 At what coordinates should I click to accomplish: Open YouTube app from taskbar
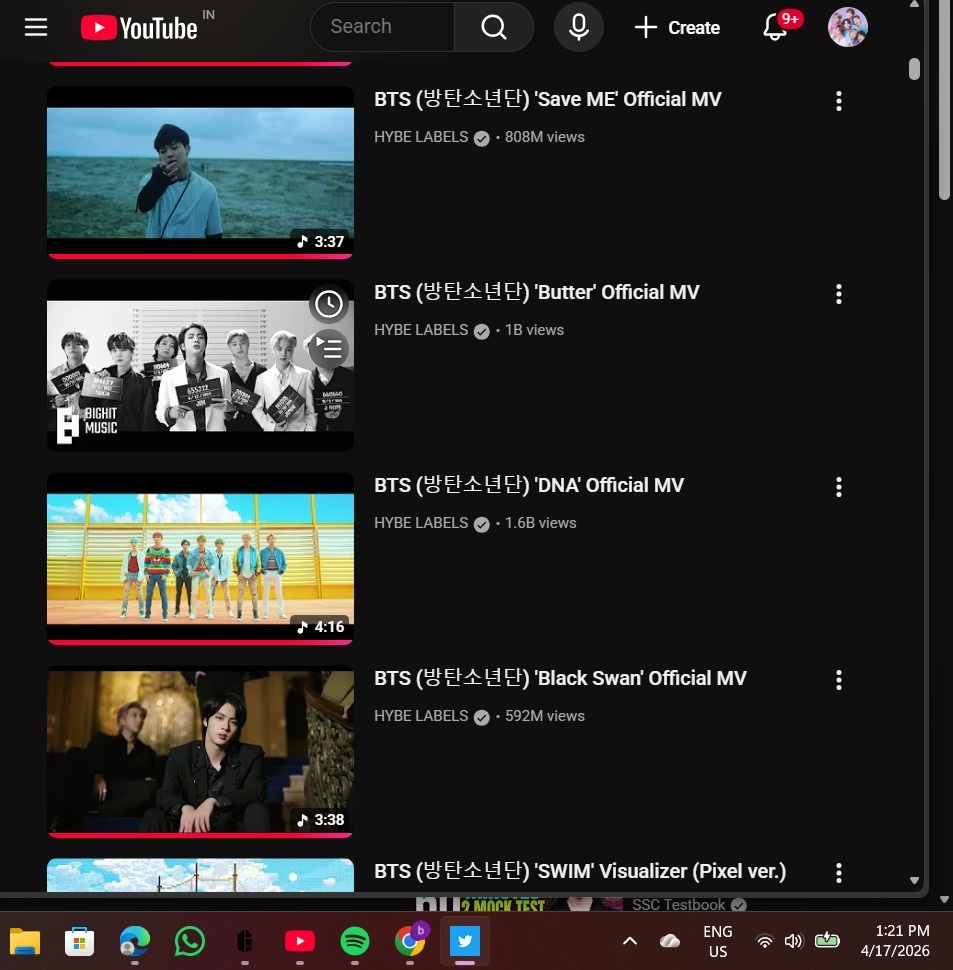pos(299,942)
